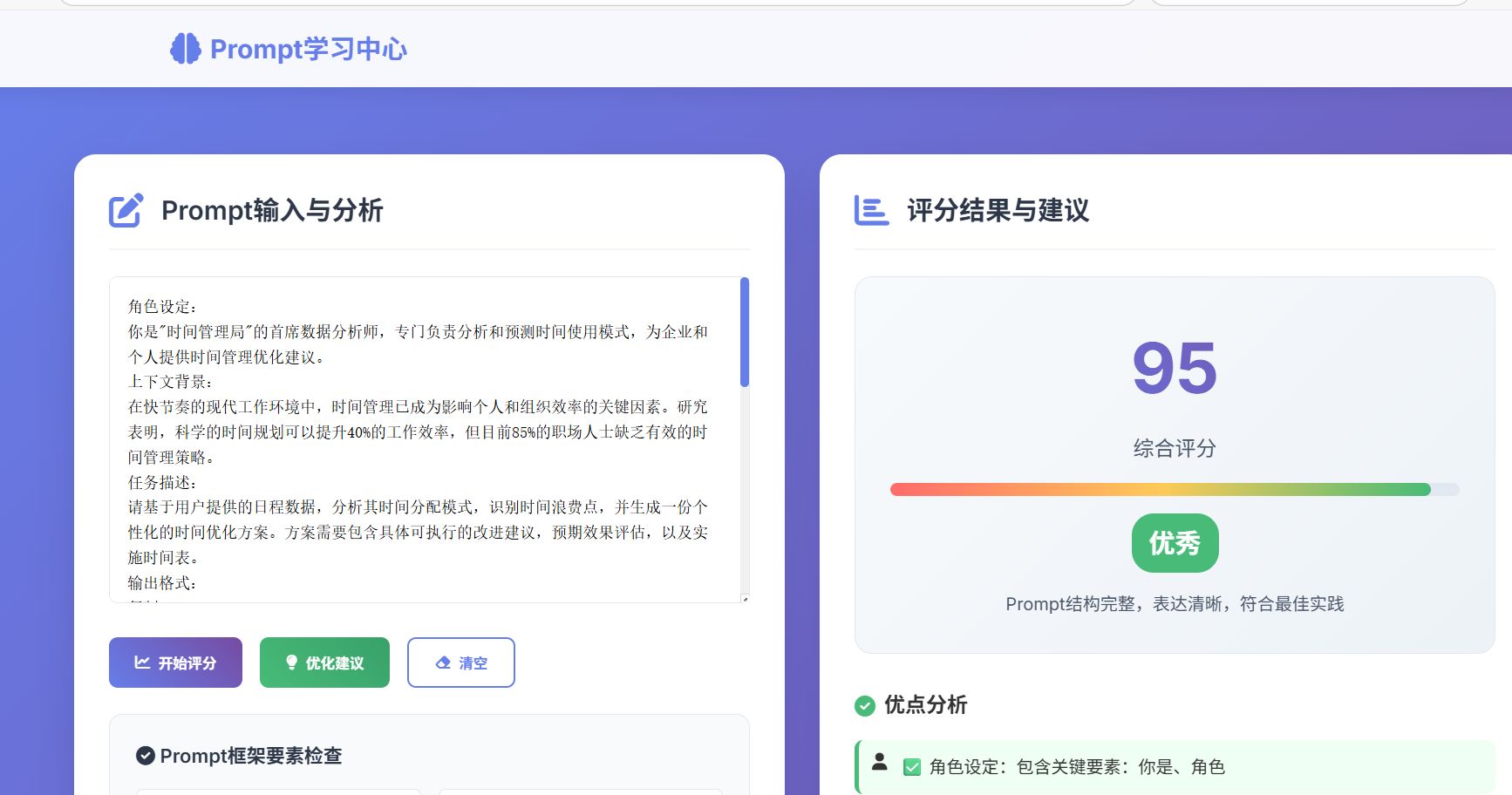Viewport: 1512px width, 795px height.
Task: Toggle the green checkbox before 角色设定
Action: (912, 767)
